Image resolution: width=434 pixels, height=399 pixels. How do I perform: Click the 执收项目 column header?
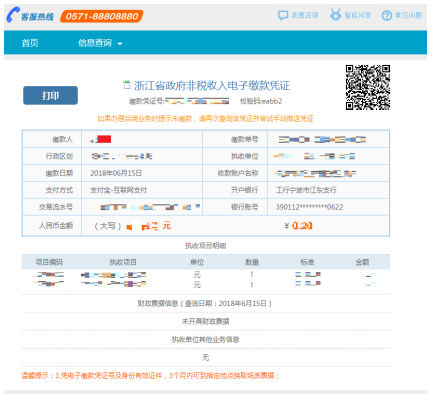point(123,262)
